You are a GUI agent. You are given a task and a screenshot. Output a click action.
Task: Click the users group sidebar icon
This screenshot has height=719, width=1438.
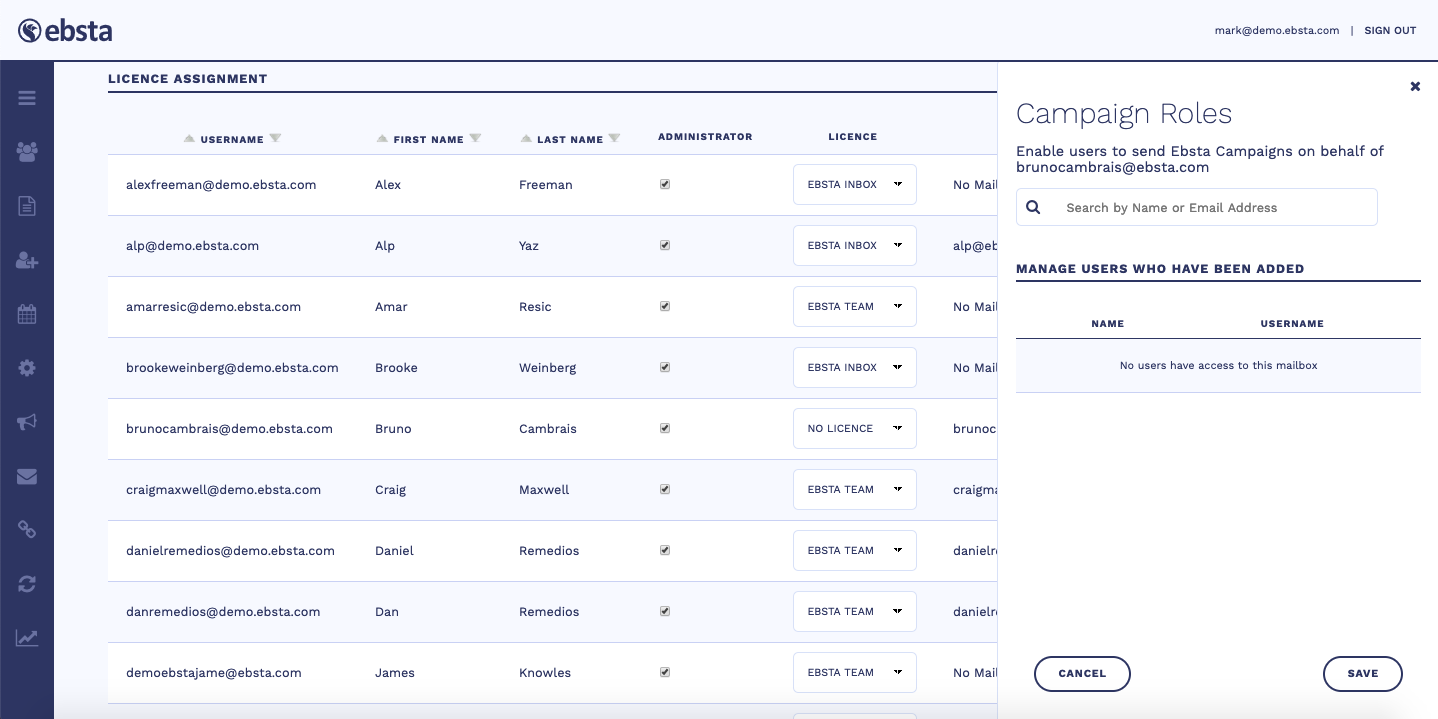pos(27,152)
